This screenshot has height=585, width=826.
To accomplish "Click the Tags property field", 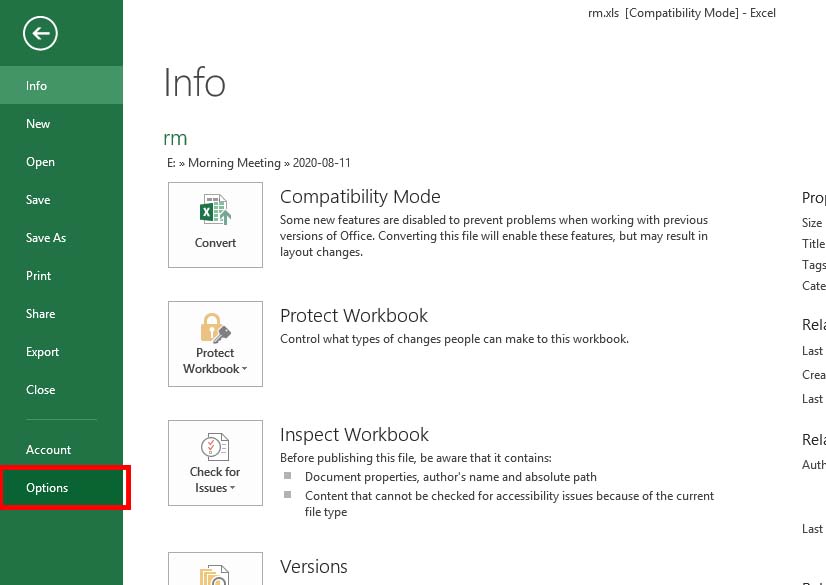I will pos(820,265).
